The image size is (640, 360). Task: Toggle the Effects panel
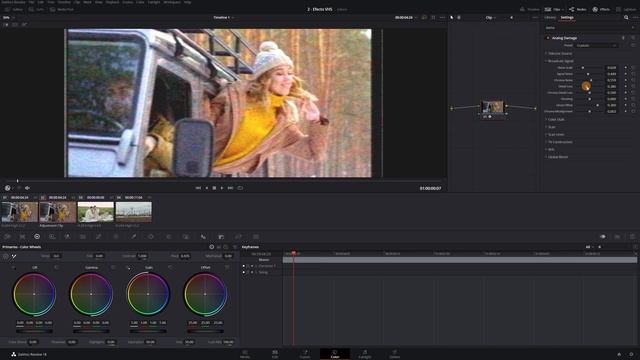coord(601,9)
